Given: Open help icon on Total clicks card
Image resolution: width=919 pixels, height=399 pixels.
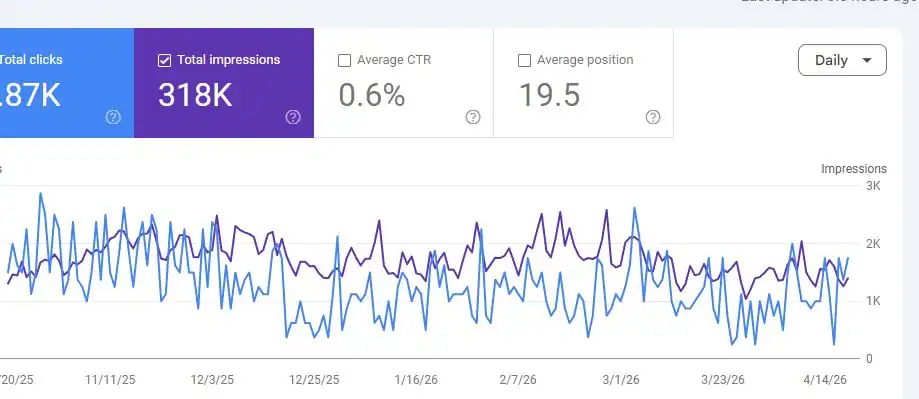Looking at the screenshot, I should [x=113, y=117].
